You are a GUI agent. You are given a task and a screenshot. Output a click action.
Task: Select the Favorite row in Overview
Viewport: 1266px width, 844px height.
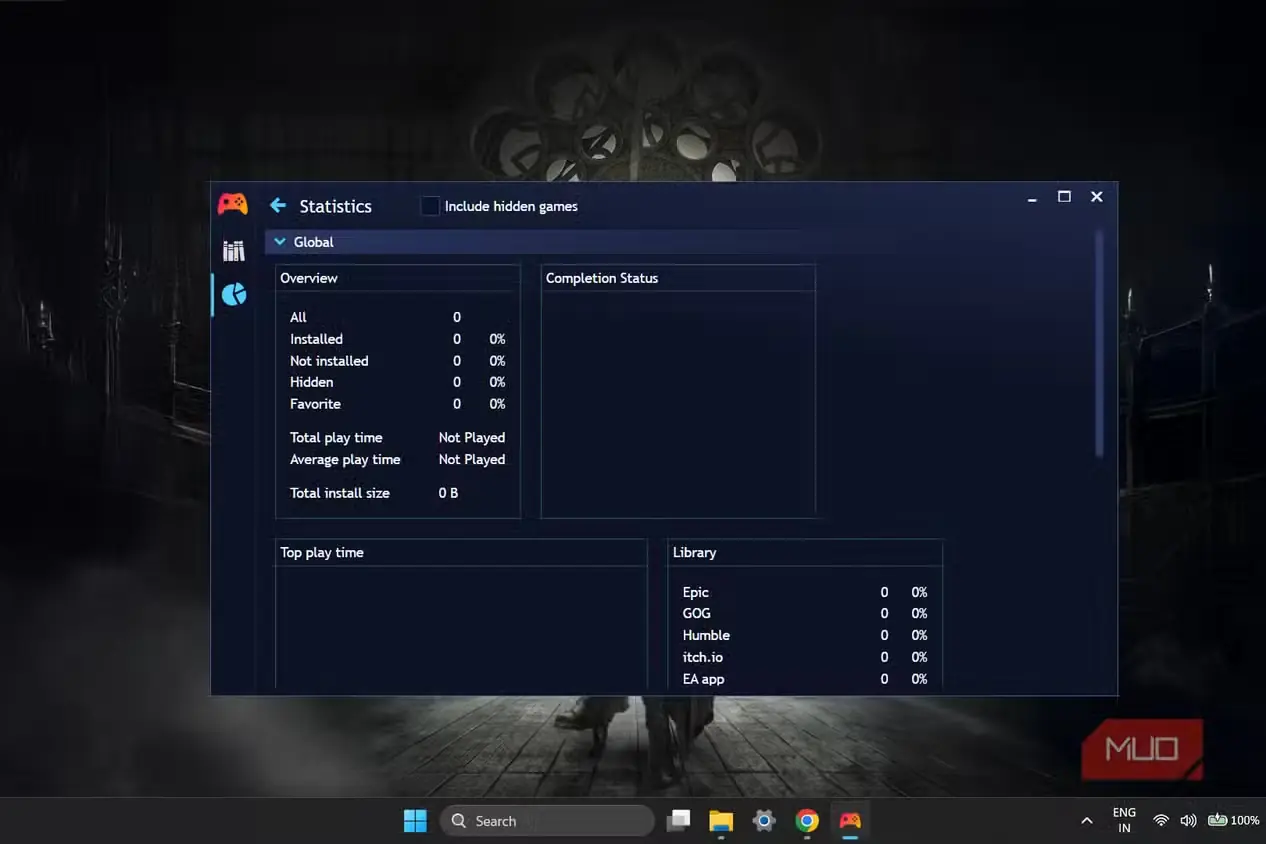tap(398, 404)
